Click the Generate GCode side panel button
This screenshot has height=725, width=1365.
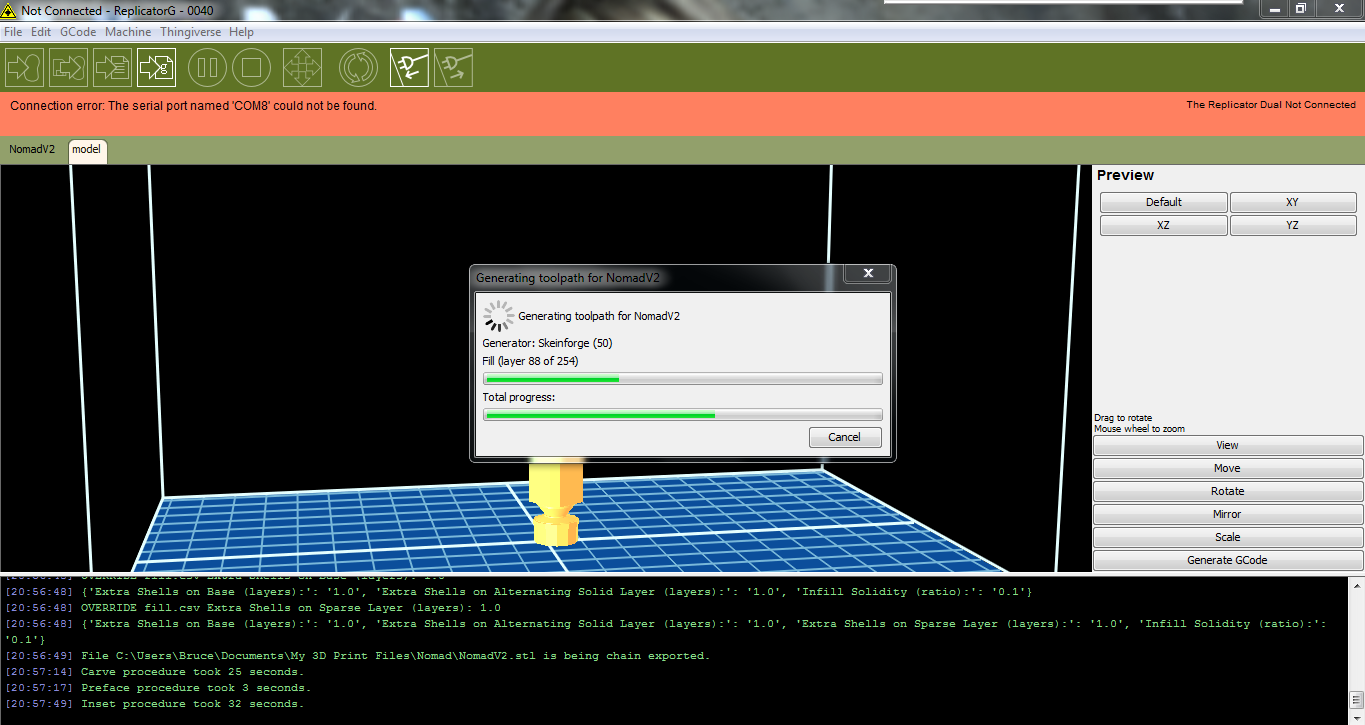[x=1228, y=560]
